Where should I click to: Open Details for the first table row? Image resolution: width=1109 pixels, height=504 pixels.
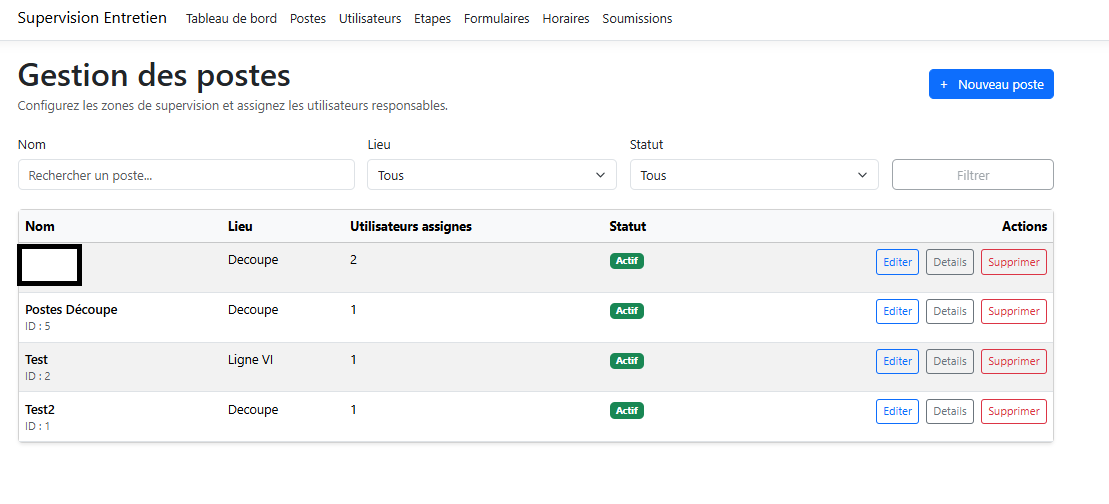(949, 262)
